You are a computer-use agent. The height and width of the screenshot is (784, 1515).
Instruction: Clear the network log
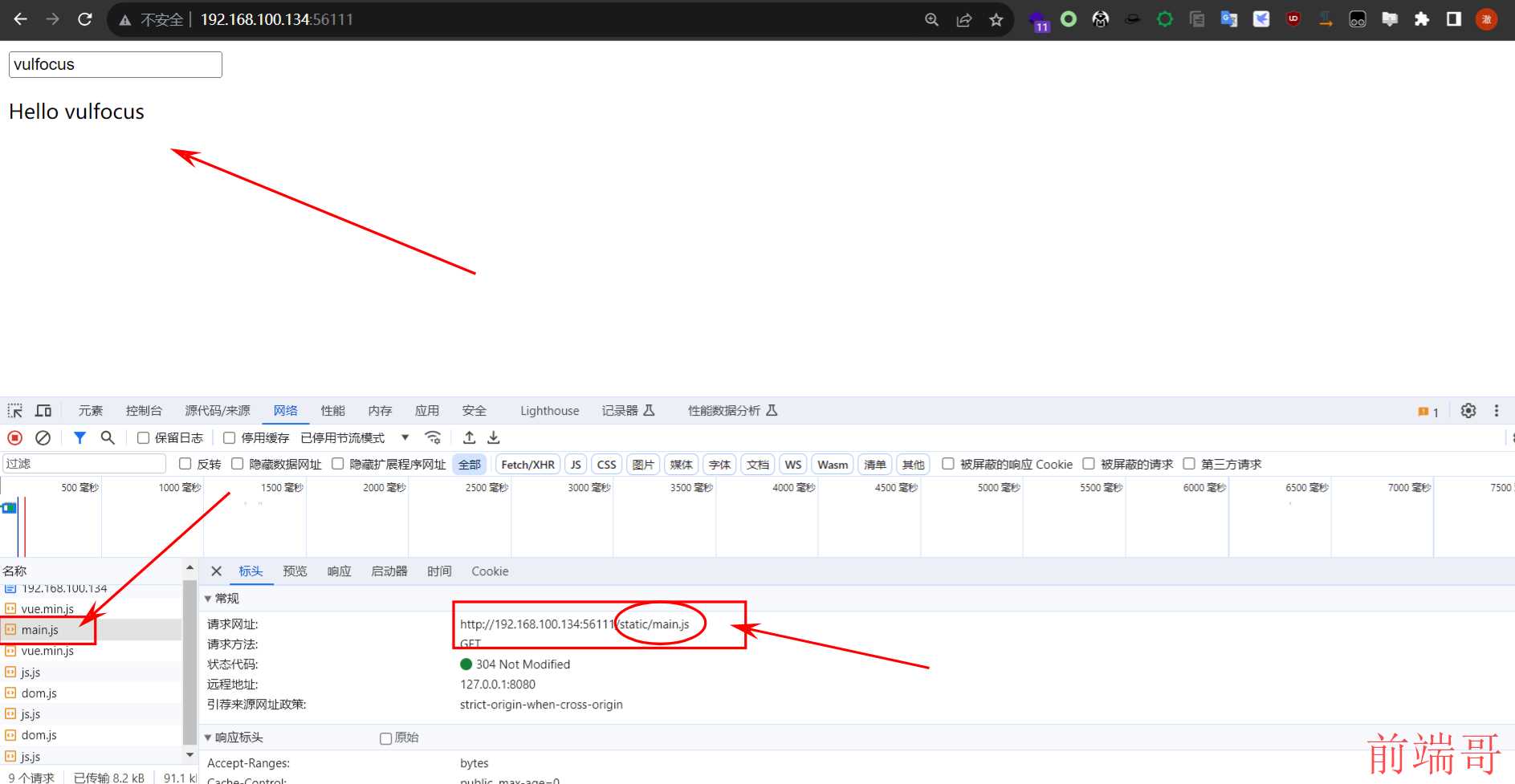tap(43, 437)
